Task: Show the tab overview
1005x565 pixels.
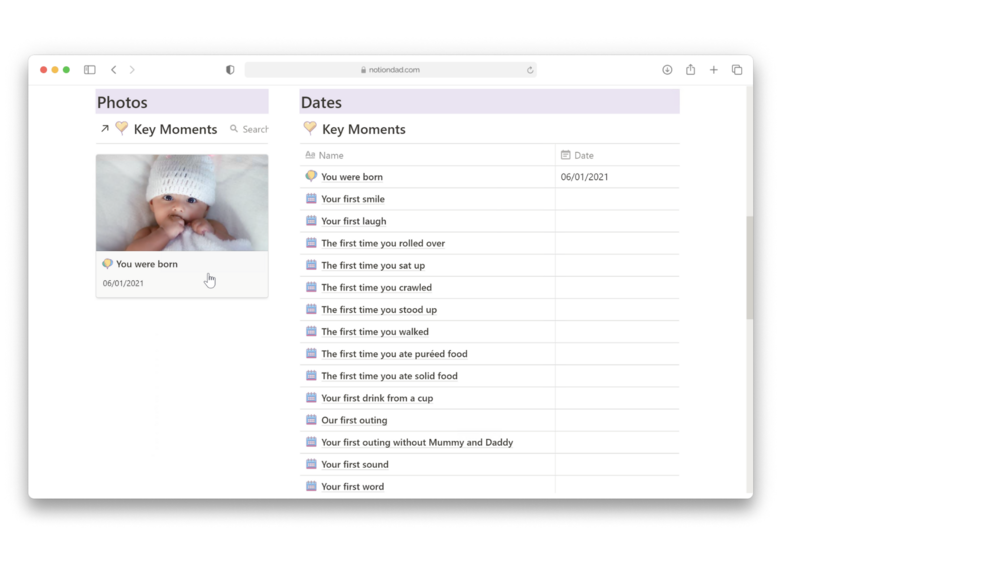Action: tap(737, 70)
